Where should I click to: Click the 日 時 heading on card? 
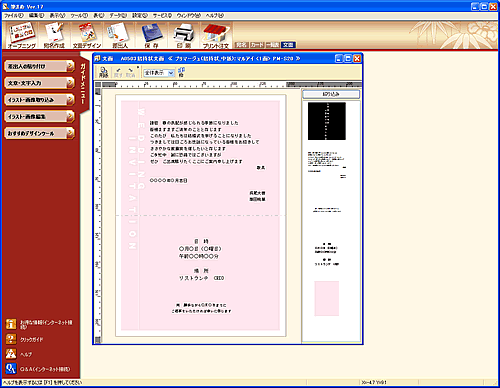(x=201, y=241)
